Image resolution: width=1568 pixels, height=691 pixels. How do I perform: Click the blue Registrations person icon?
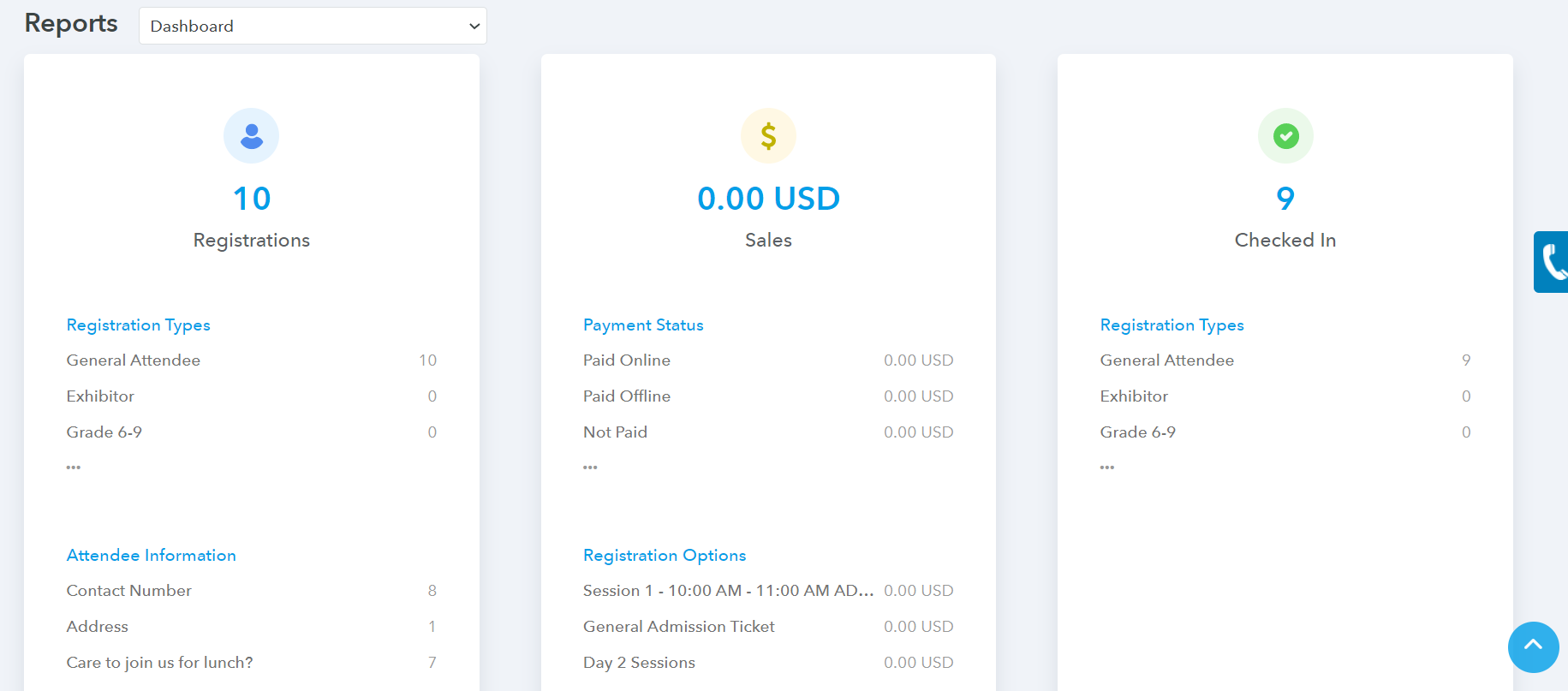[251, 135]
